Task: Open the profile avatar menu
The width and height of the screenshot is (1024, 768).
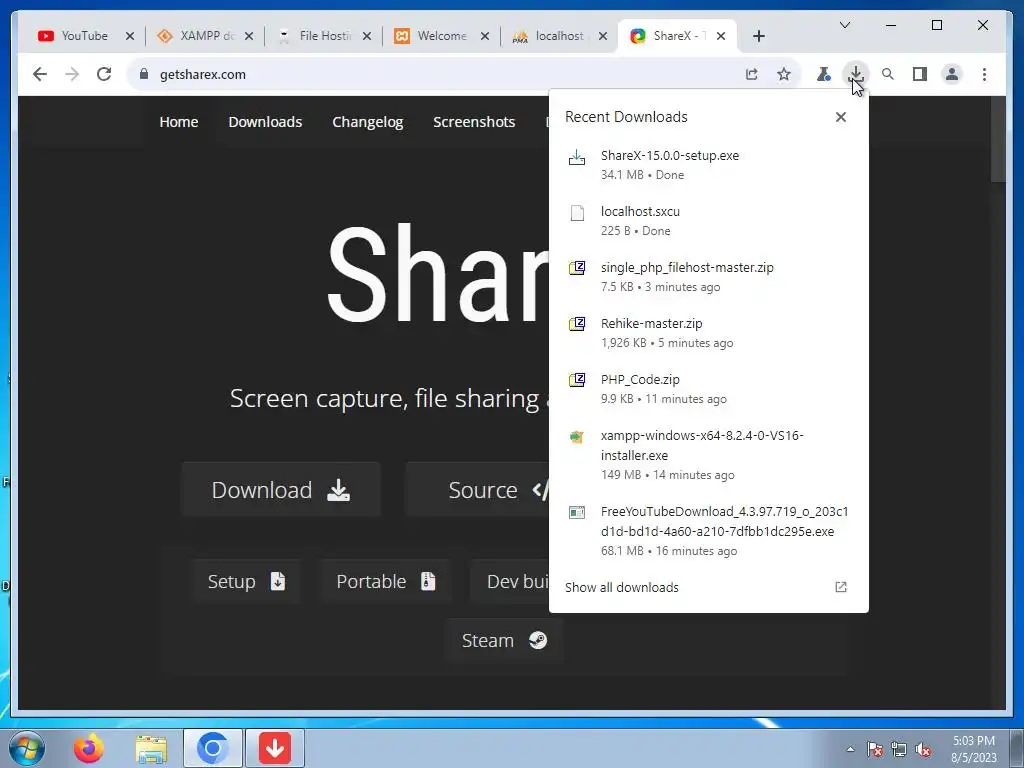Action: click(952, 74)
